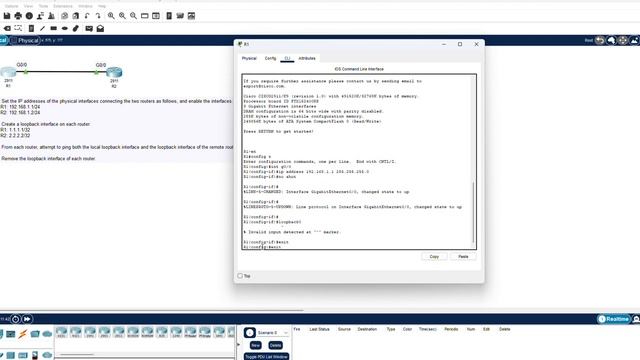The width and height of the screenshot is (640, 360).
Task: Open the phone-shaped device icon in top toolbar
Action: pyautogui.click(x=169, y=16)
